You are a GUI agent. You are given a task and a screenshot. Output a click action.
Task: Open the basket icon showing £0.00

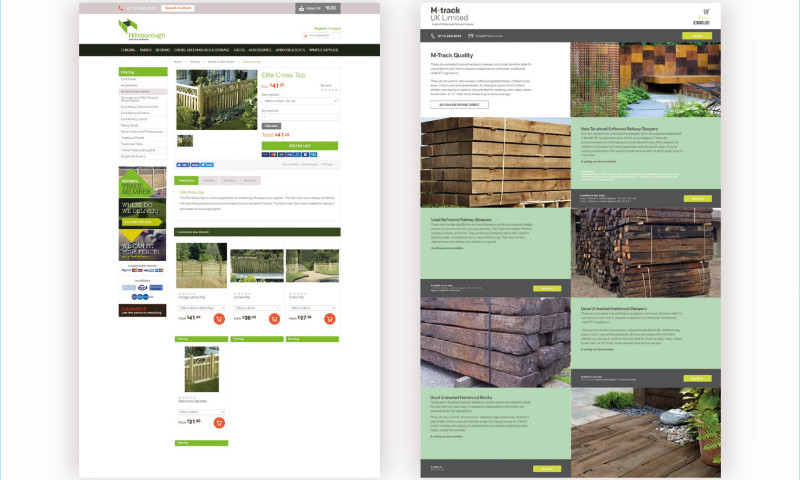(302, 8)
